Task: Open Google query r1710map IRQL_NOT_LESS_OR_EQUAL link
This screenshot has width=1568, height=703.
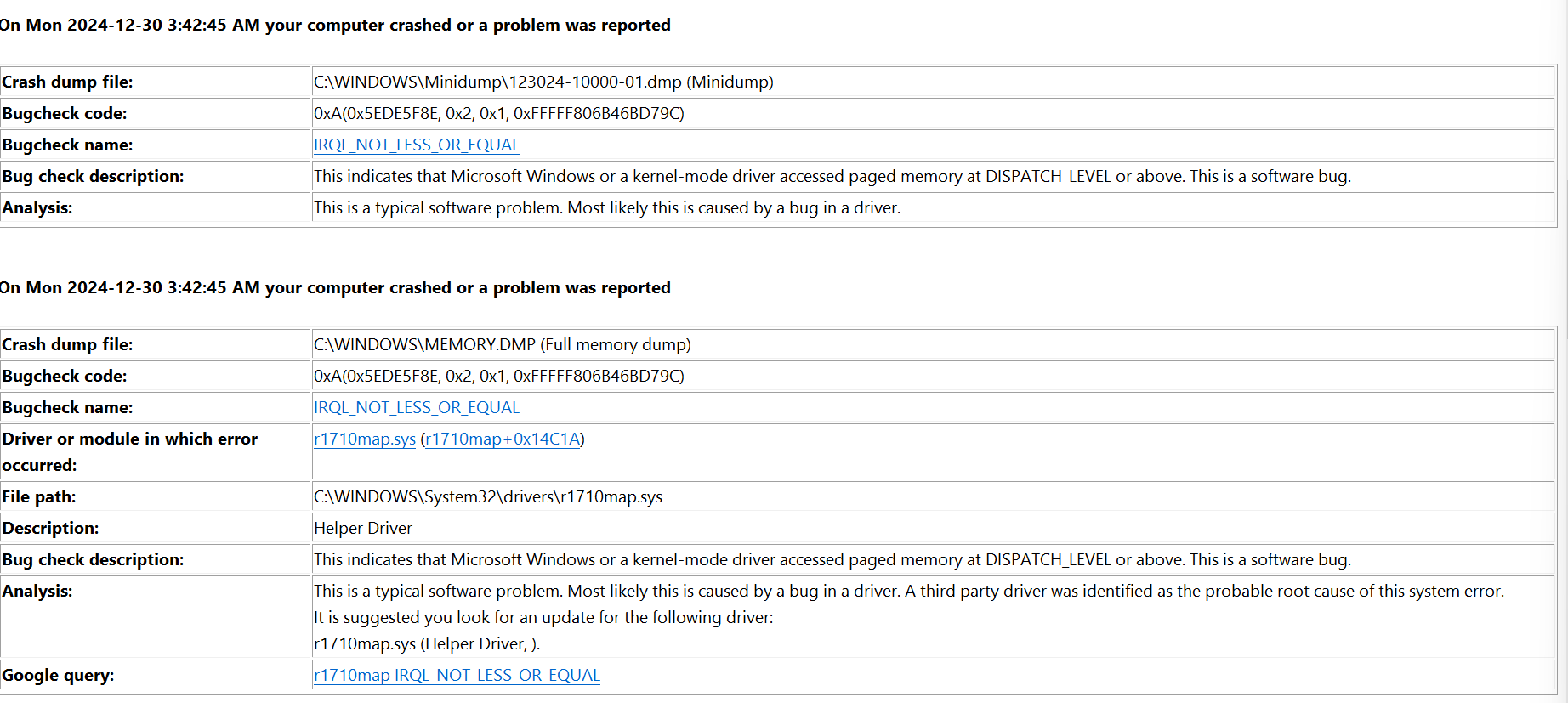Action: [x=457, y=675]
